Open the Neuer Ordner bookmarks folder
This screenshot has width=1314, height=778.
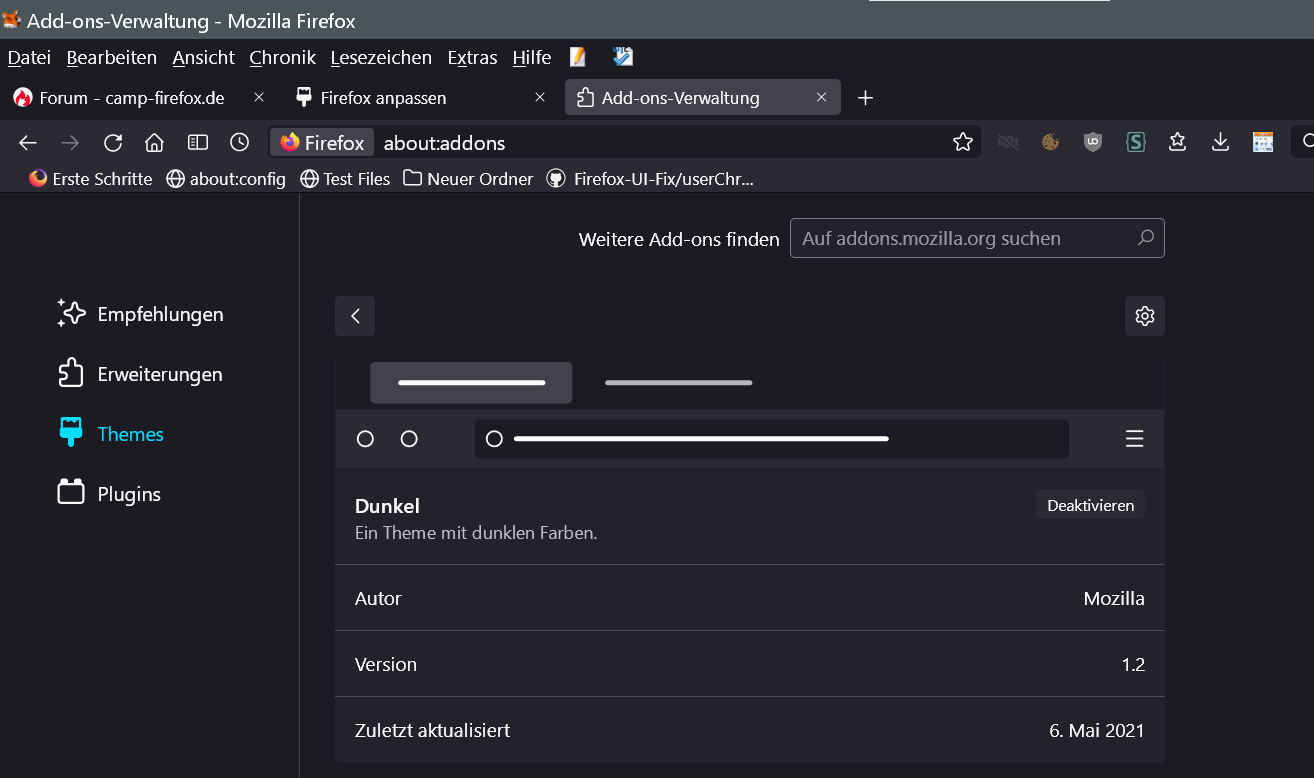click(x=469, y=179)
